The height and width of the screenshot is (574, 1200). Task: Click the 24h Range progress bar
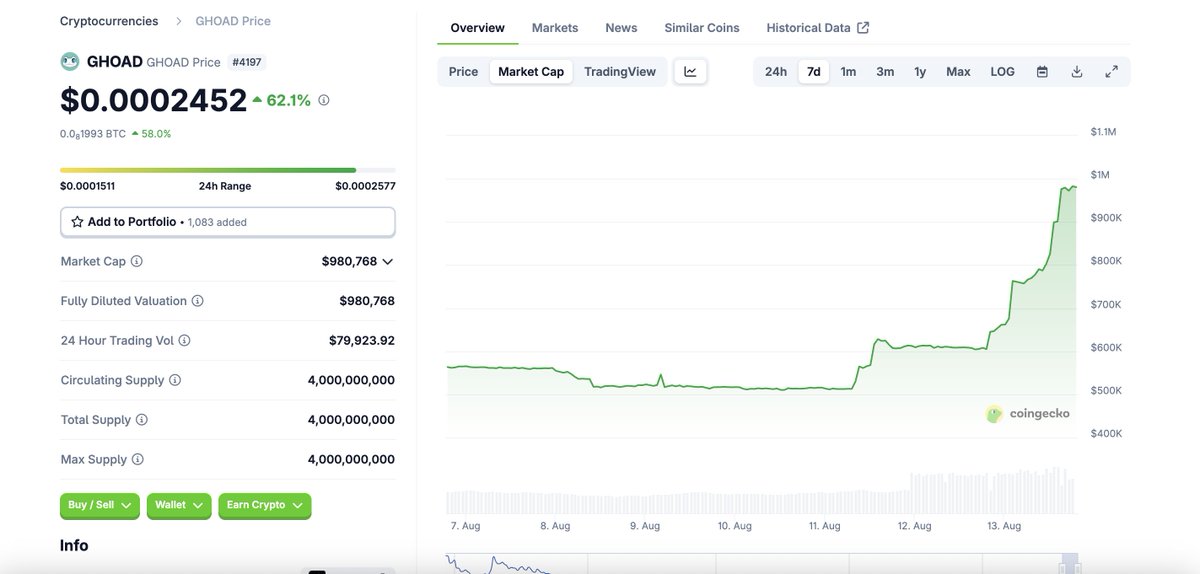(228, 170)
